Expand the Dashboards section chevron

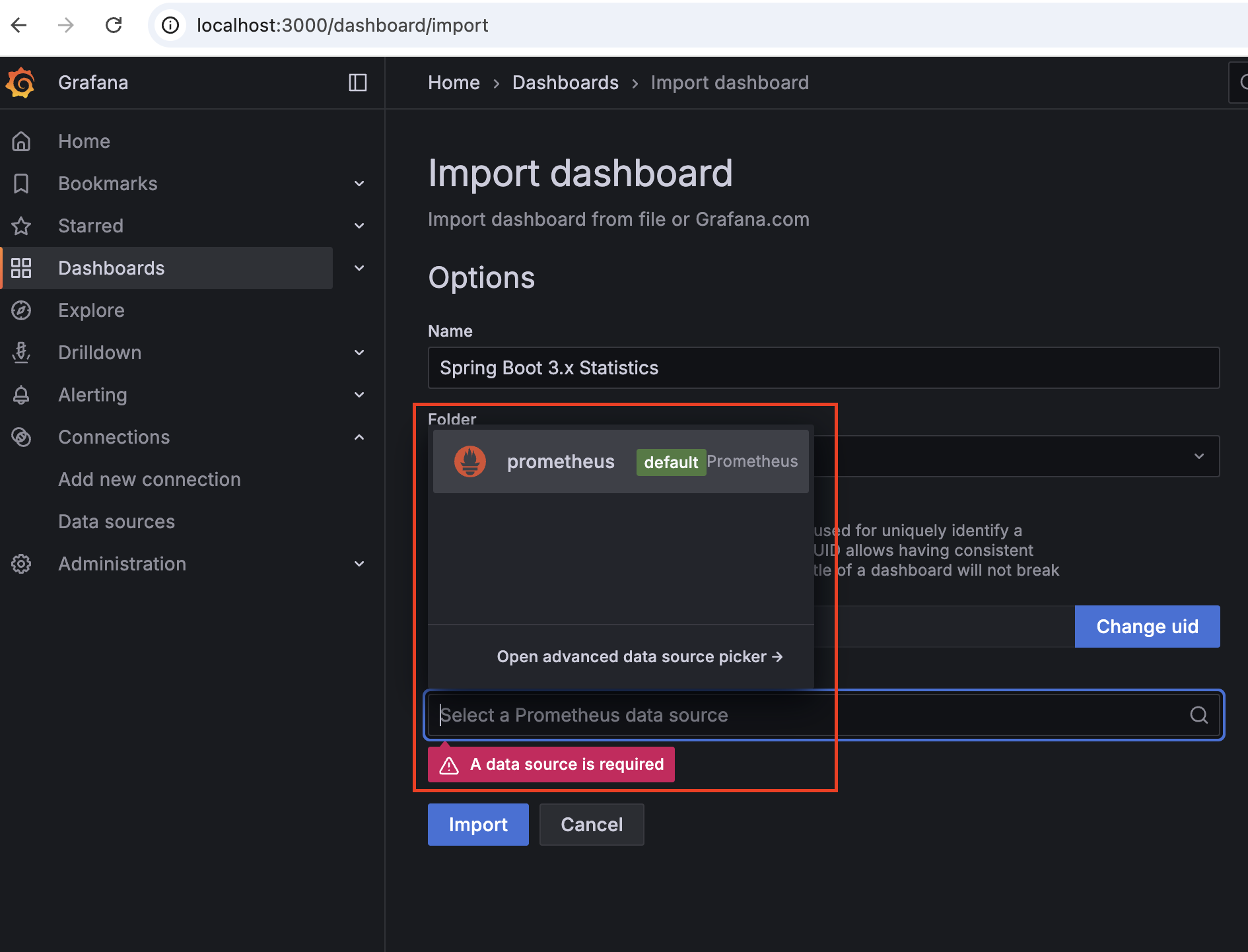[x=359, y=268]
